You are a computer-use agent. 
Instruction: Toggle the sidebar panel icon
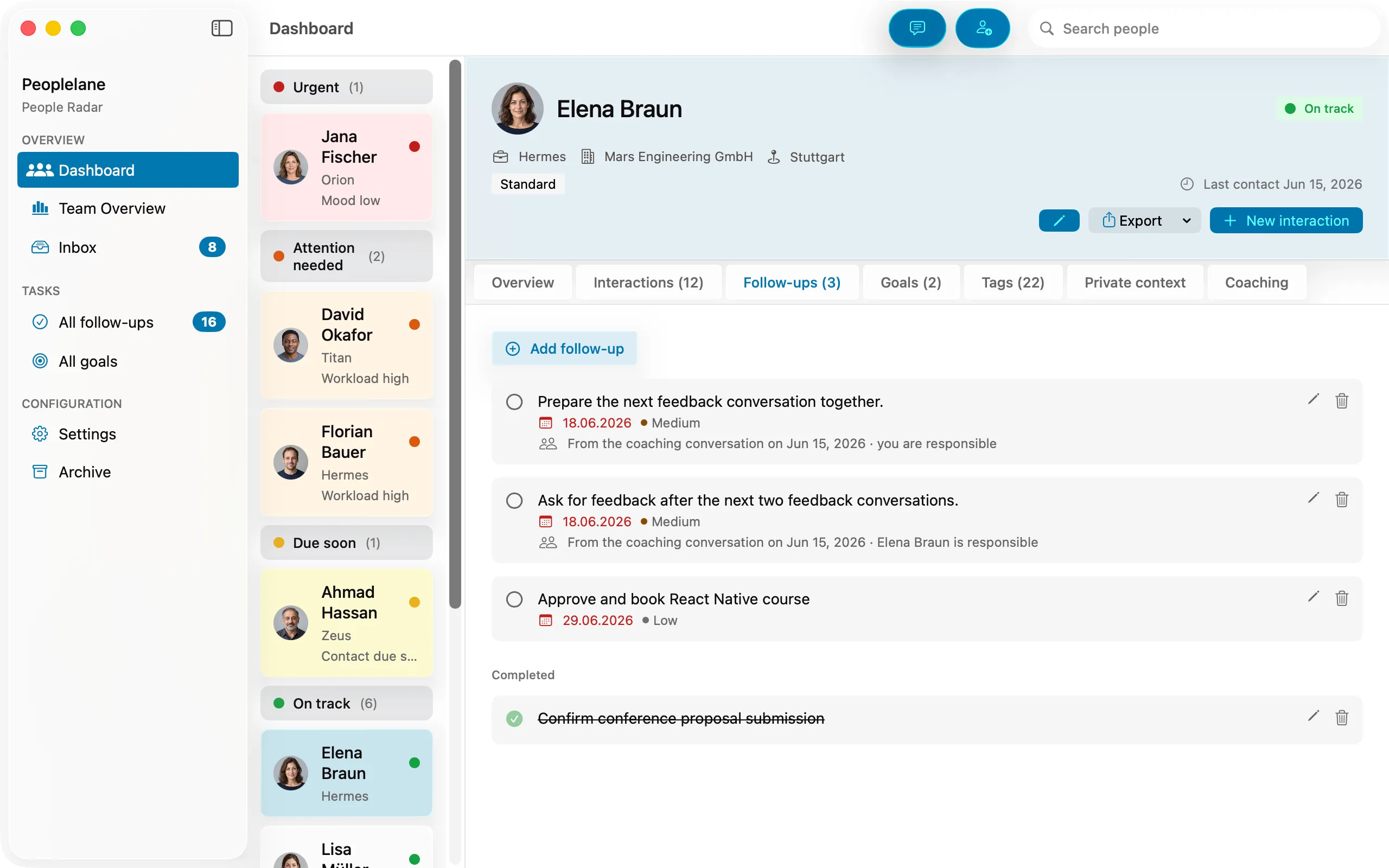[221, 28]
